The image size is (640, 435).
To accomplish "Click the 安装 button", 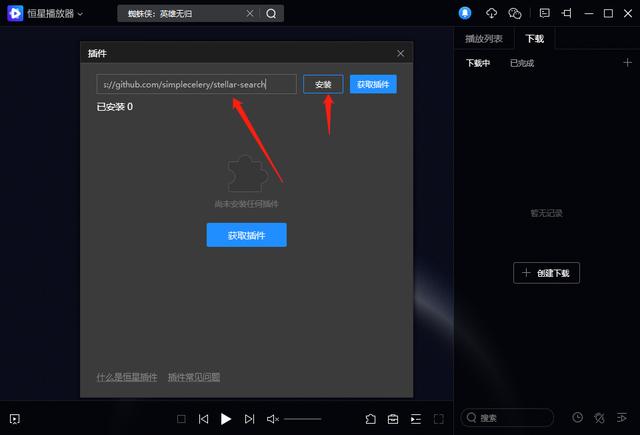I will [x=323, y=84].
